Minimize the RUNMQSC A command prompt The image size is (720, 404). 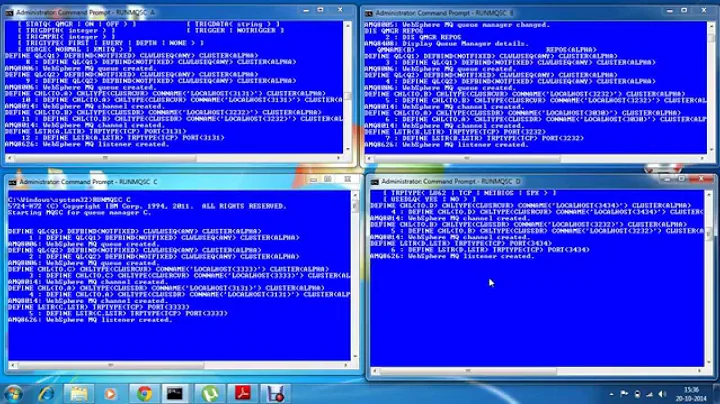coord(306,10)
